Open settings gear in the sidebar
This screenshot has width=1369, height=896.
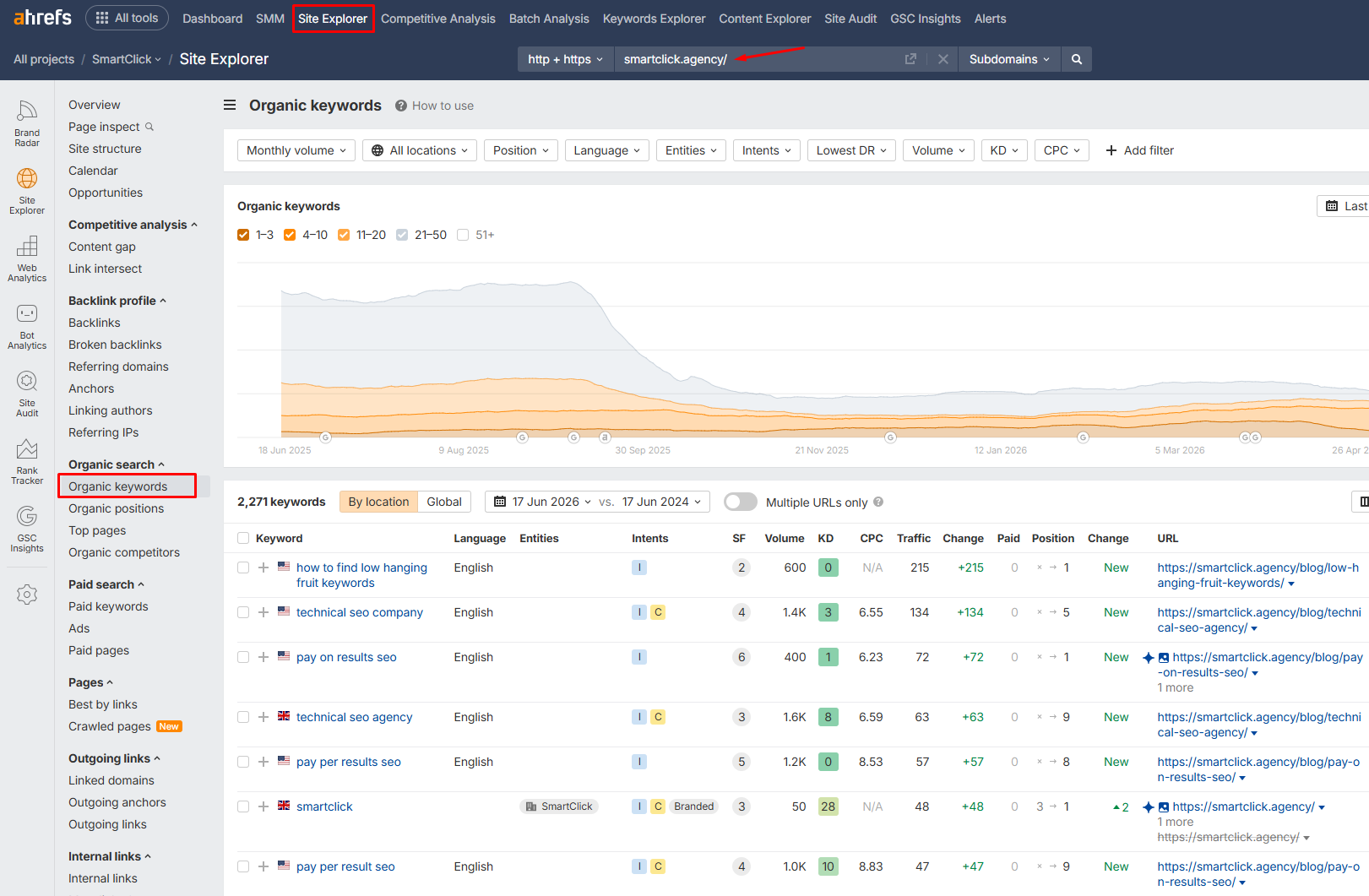[27, 595]
